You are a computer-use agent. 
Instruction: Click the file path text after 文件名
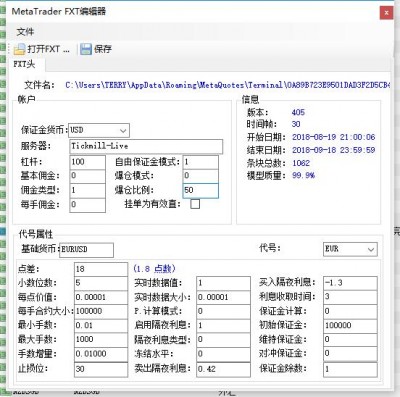click(228, 85)
